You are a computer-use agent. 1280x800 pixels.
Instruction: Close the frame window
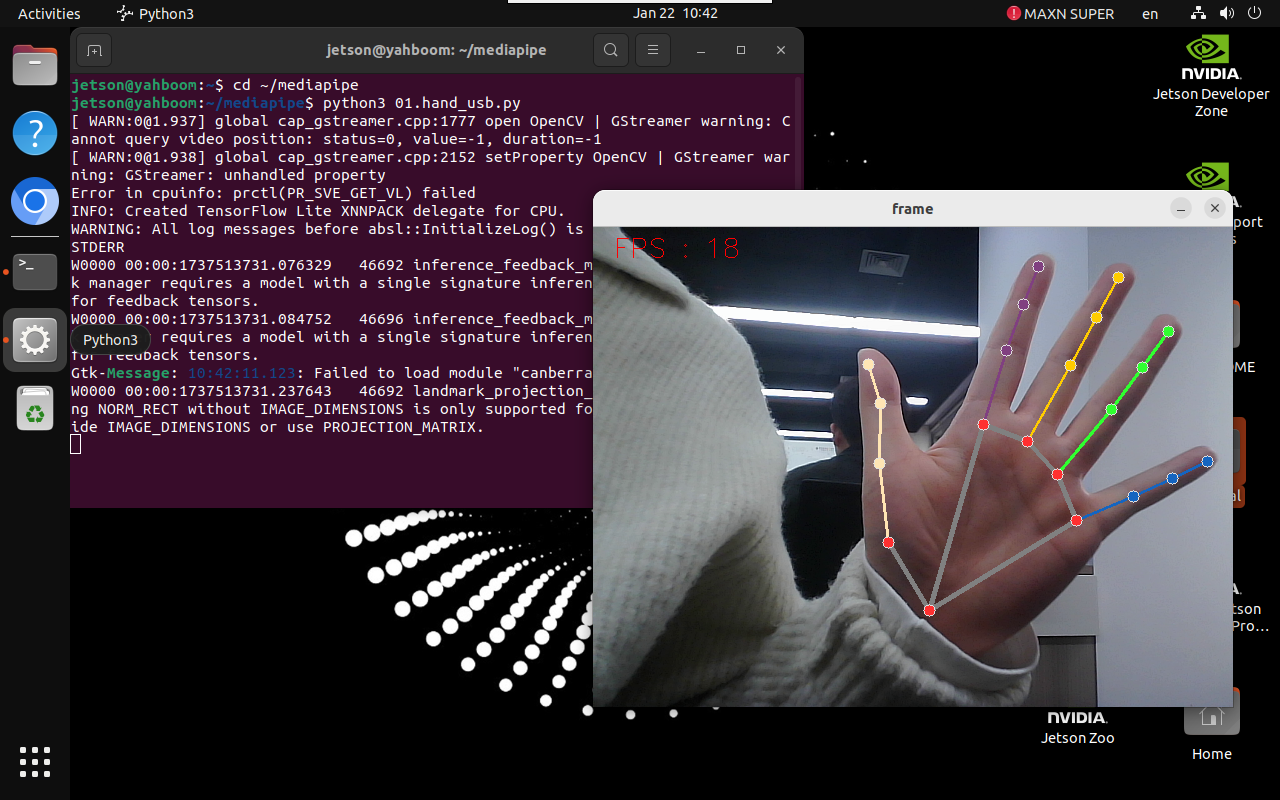pyautogui.click(x=1215, y=208)
